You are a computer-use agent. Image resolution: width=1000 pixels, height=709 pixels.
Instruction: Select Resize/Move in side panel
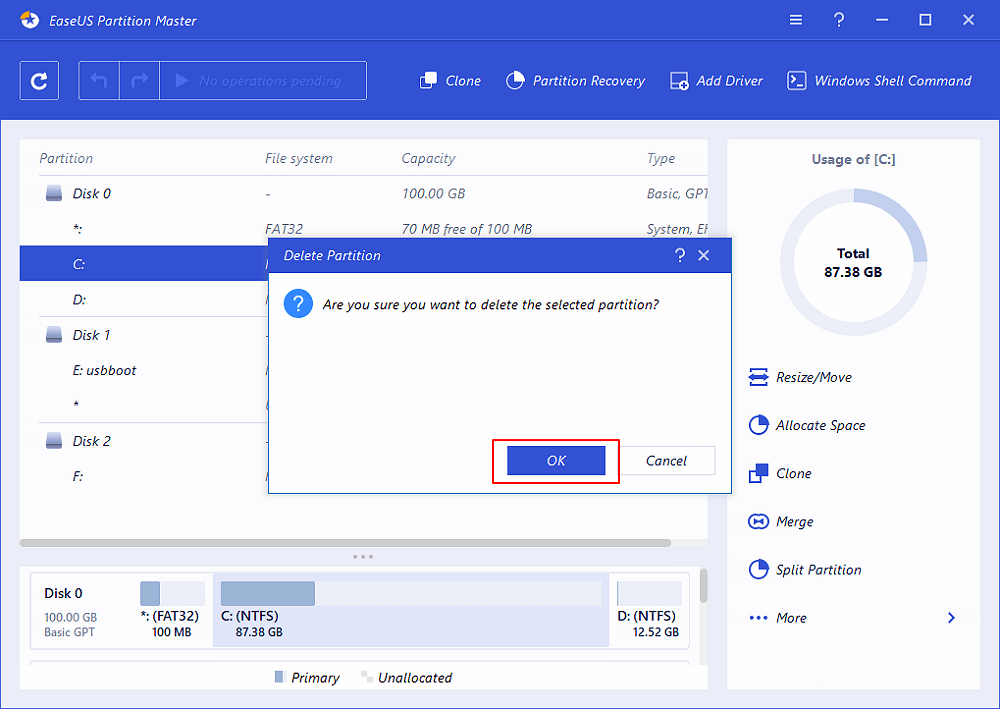[800, 377]
